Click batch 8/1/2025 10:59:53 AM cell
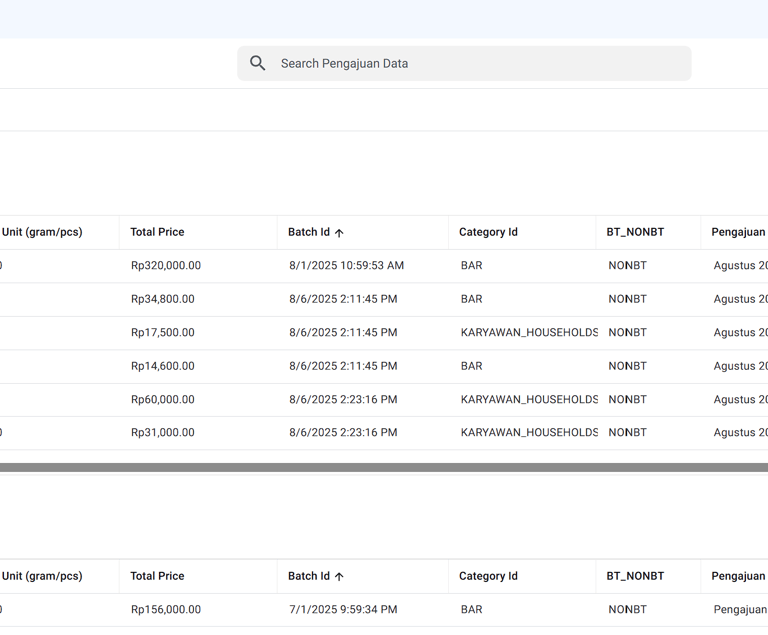 click(346, 266)
